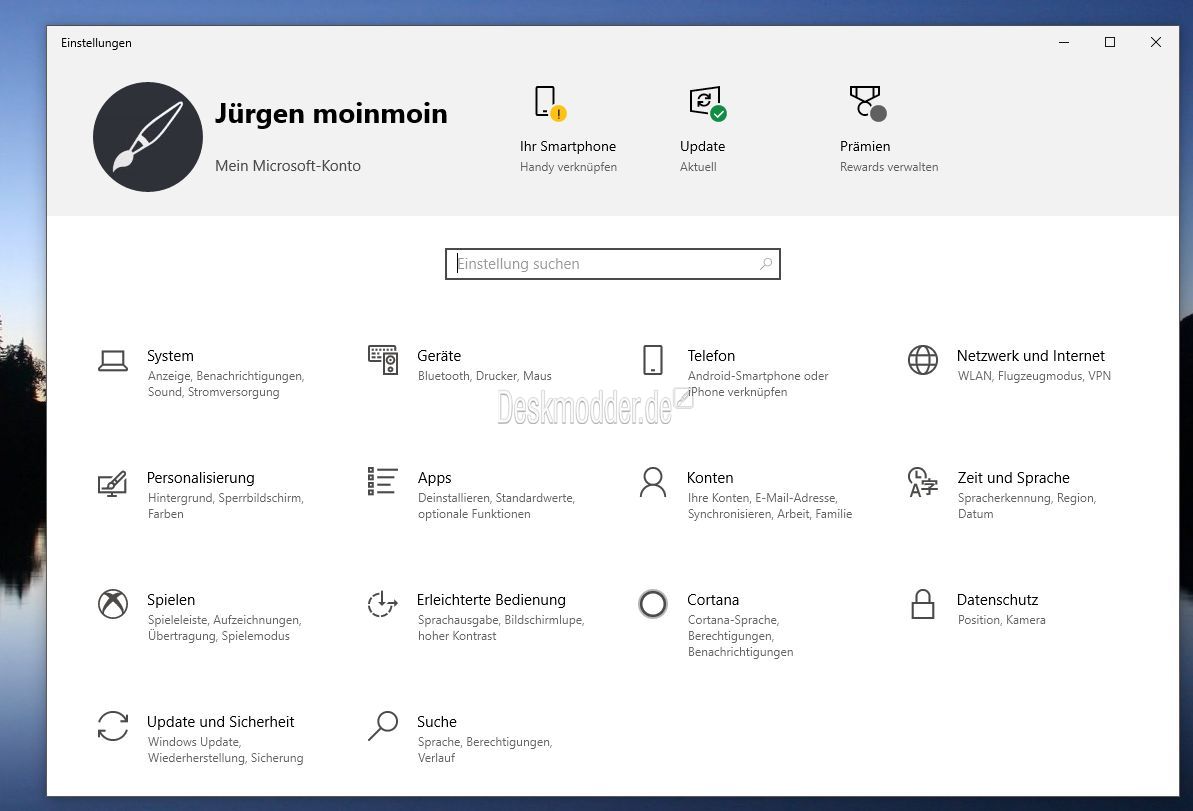Click the Spielen Xbox icon
The image size is (1193, 811).
[x=113, y=604]
